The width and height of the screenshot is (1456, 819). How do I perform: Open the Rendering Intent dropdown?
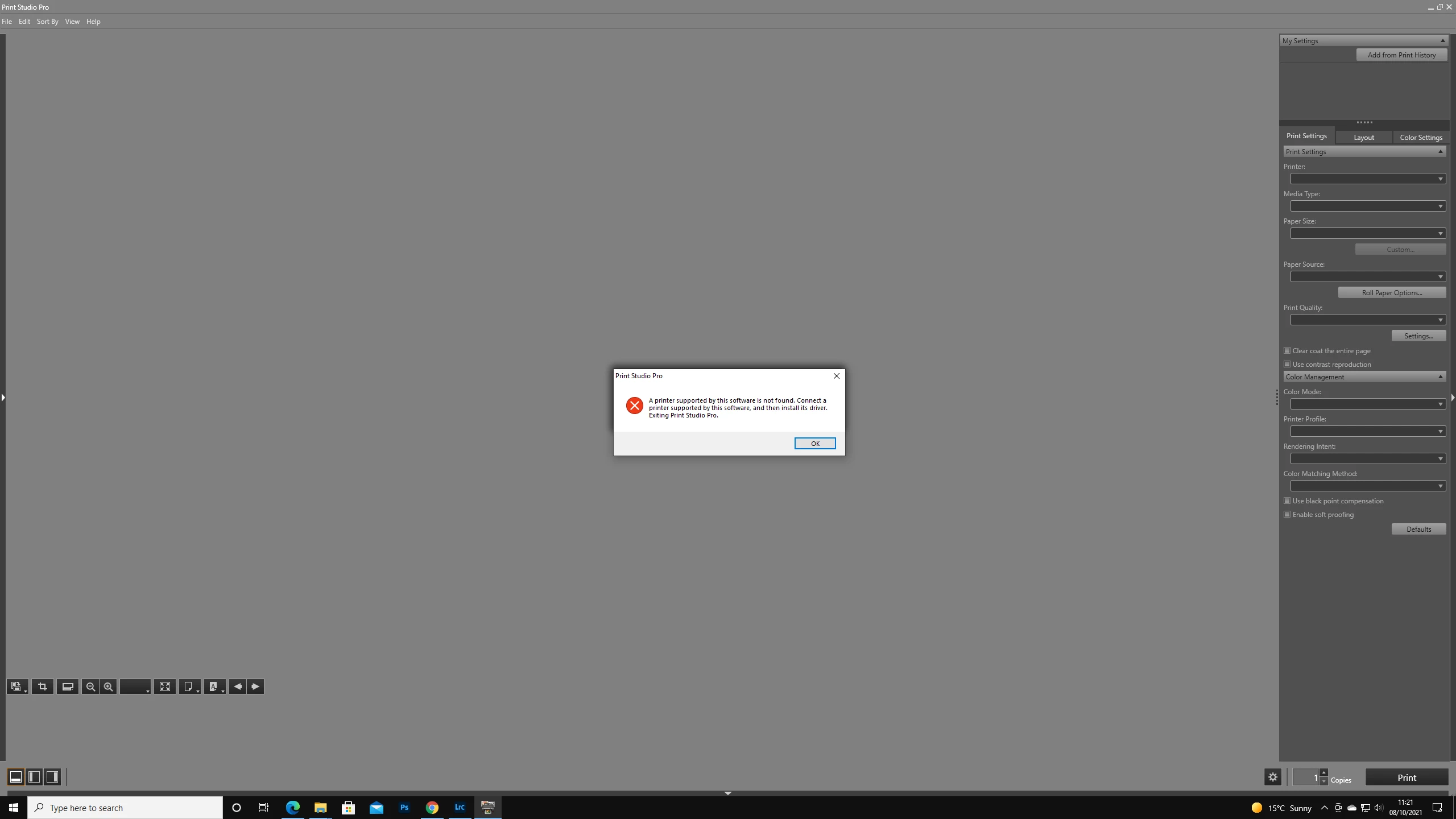point(1367,459)
